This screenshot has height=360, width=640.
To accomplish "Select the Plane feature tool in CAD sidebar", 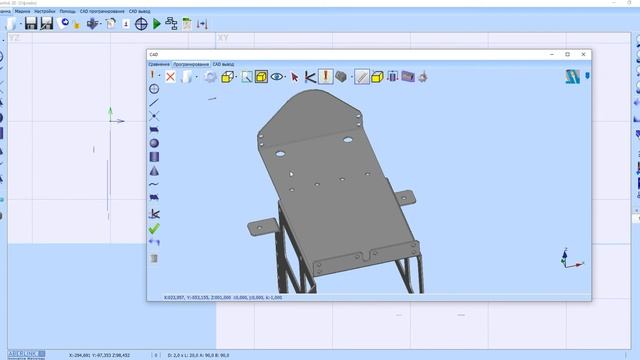I will 154,130.
